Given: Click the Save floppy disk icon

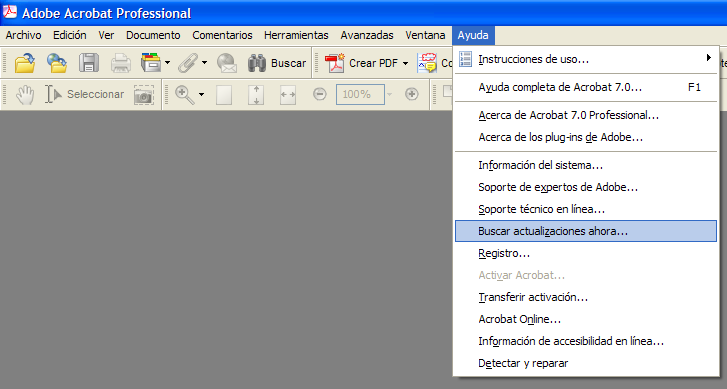Looking at the screenshot, I should point(89,63).
